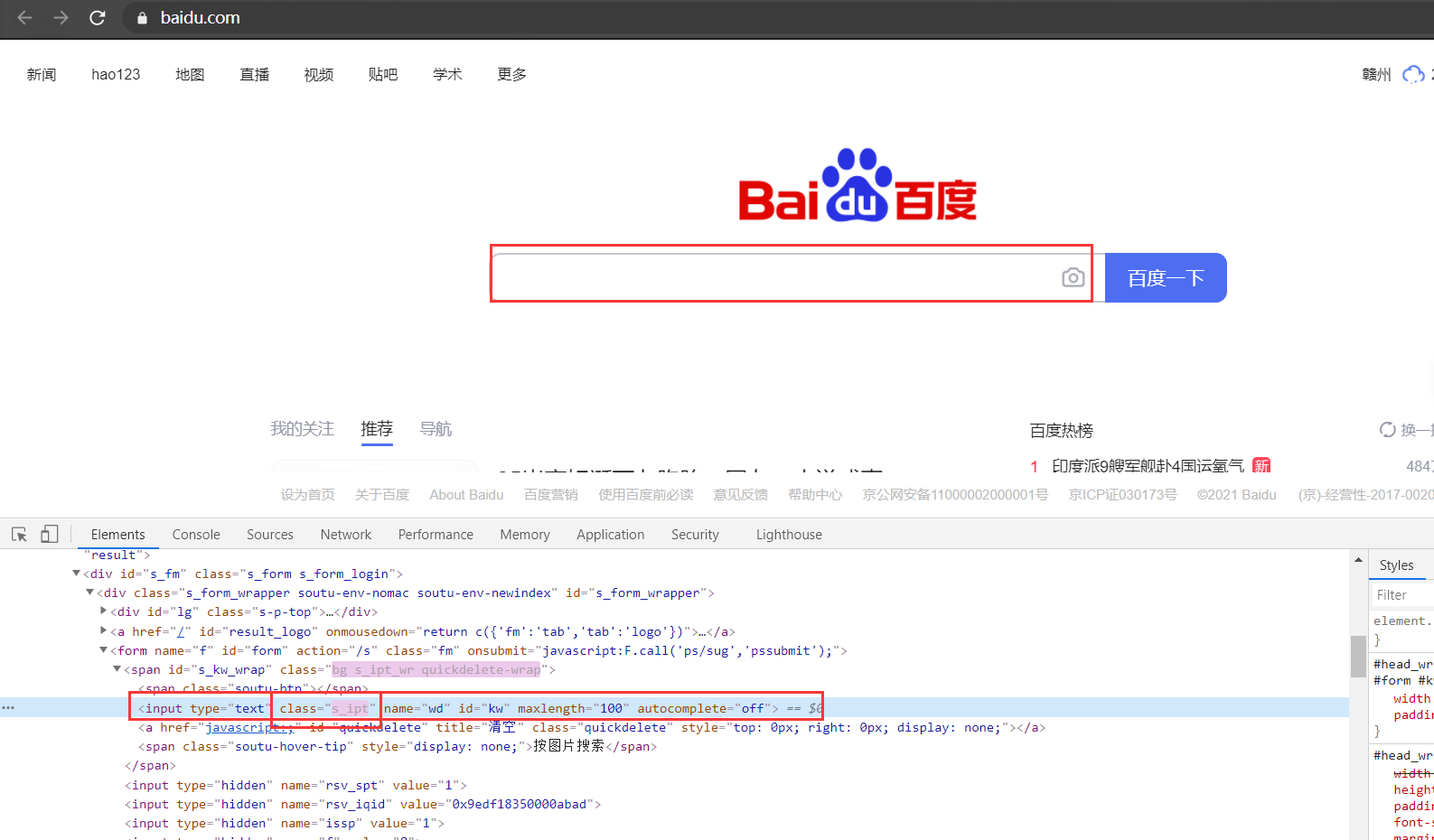Viewport: 1434px width, 840px height.
Task: Check the weather cloud icon beside 赣州
Action: coord(1412,74)
